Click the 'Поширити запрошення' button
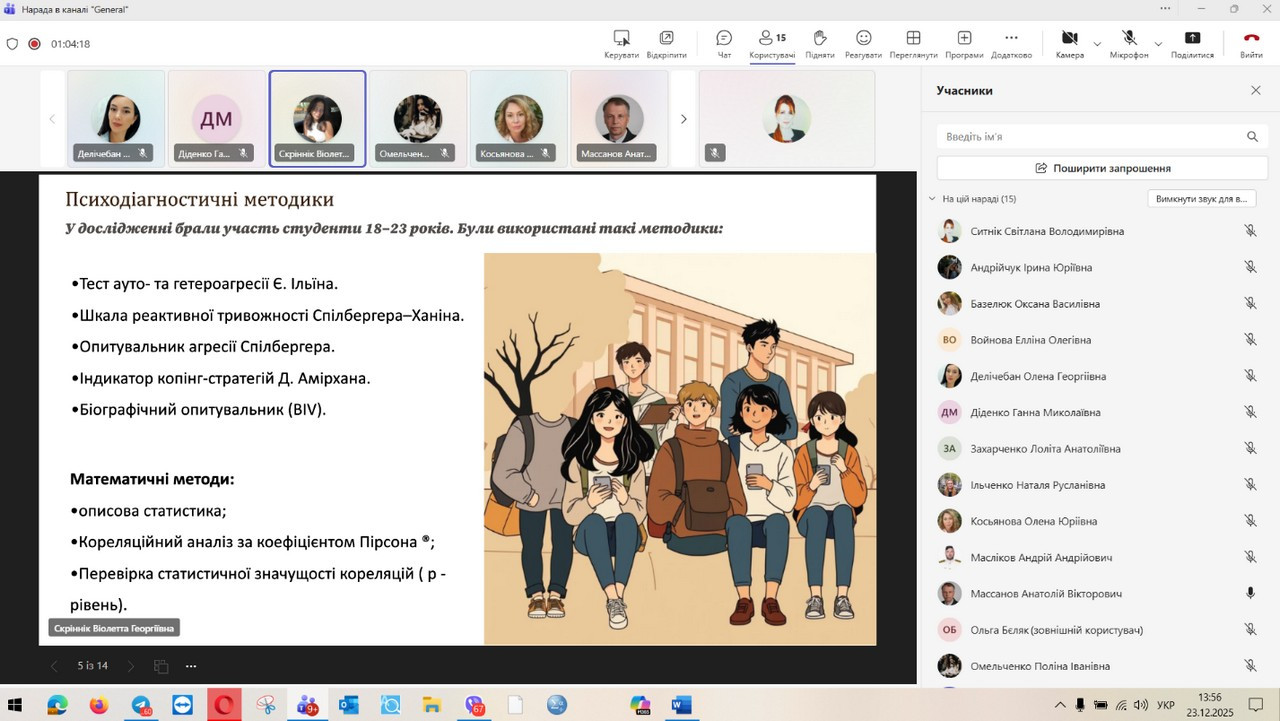The width and height of the screenshot is (1280, 721). (1102, 168)
